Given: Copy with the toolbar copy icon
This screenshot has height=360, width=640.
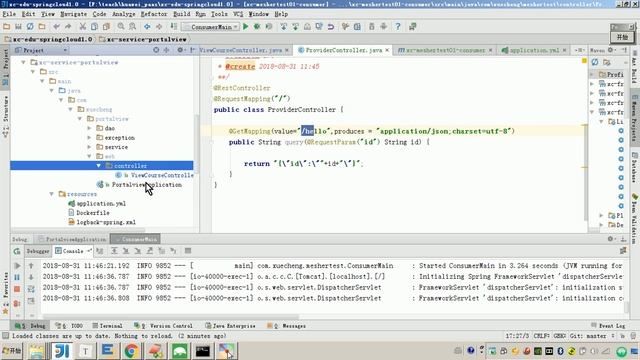Looking at the screenshot, I should click(x=94, y=27).
